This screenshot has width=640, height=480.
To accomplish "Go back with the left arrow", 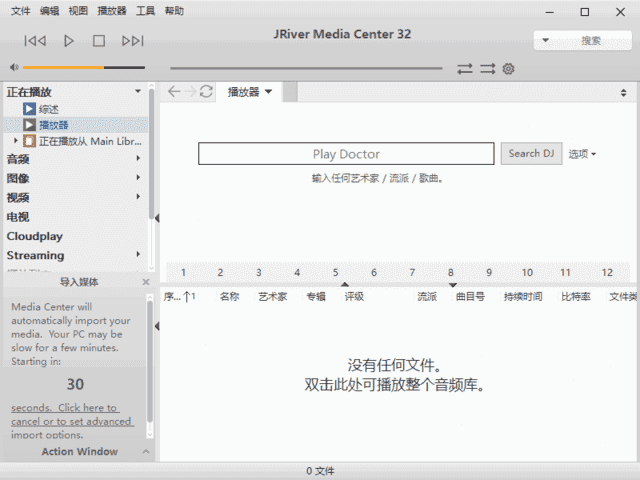I will point(174,92).
